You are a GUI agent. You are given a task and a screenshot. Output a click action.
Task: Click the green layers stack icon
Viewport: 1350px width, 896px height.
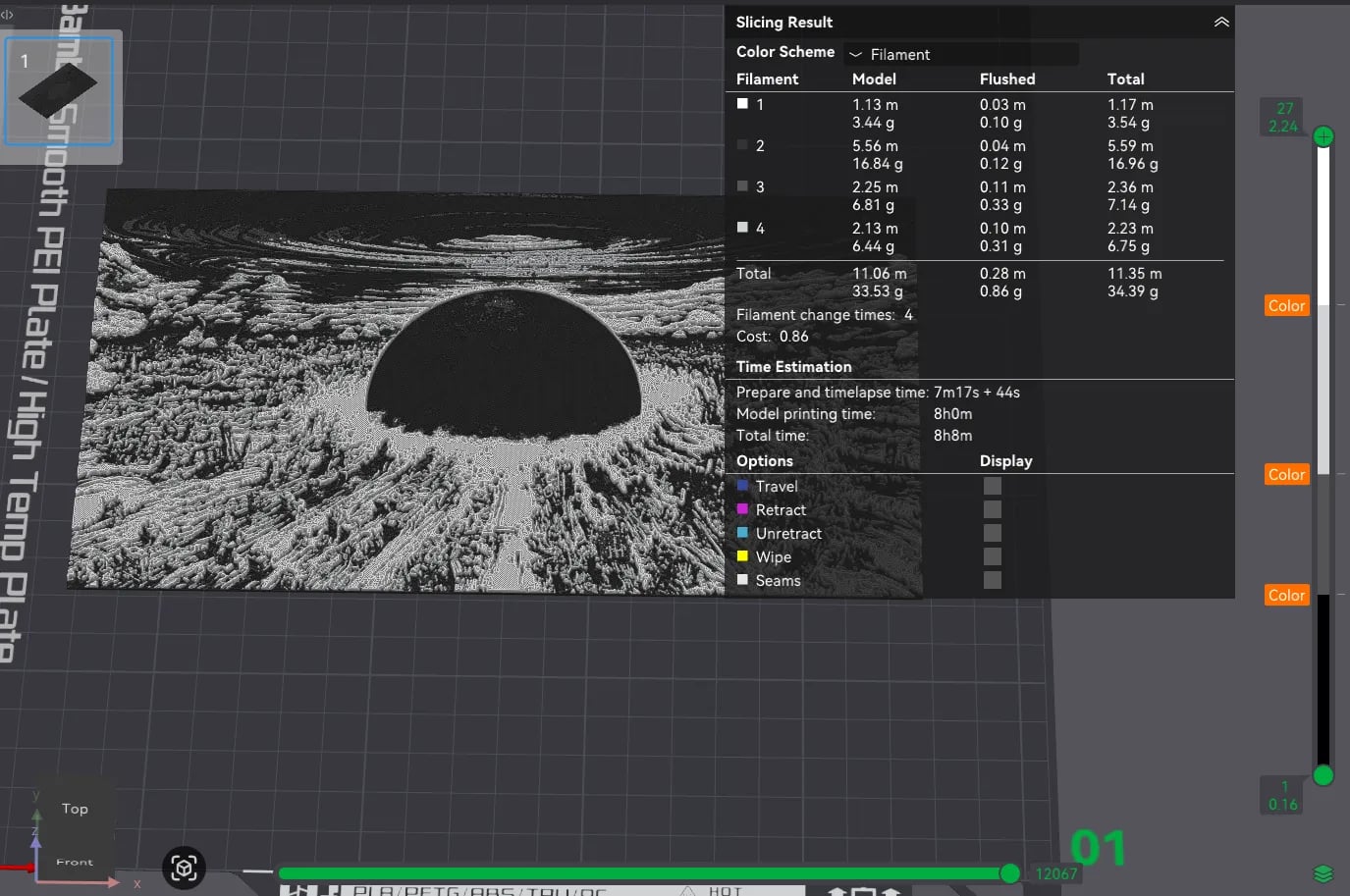[x=1323, y=873]
